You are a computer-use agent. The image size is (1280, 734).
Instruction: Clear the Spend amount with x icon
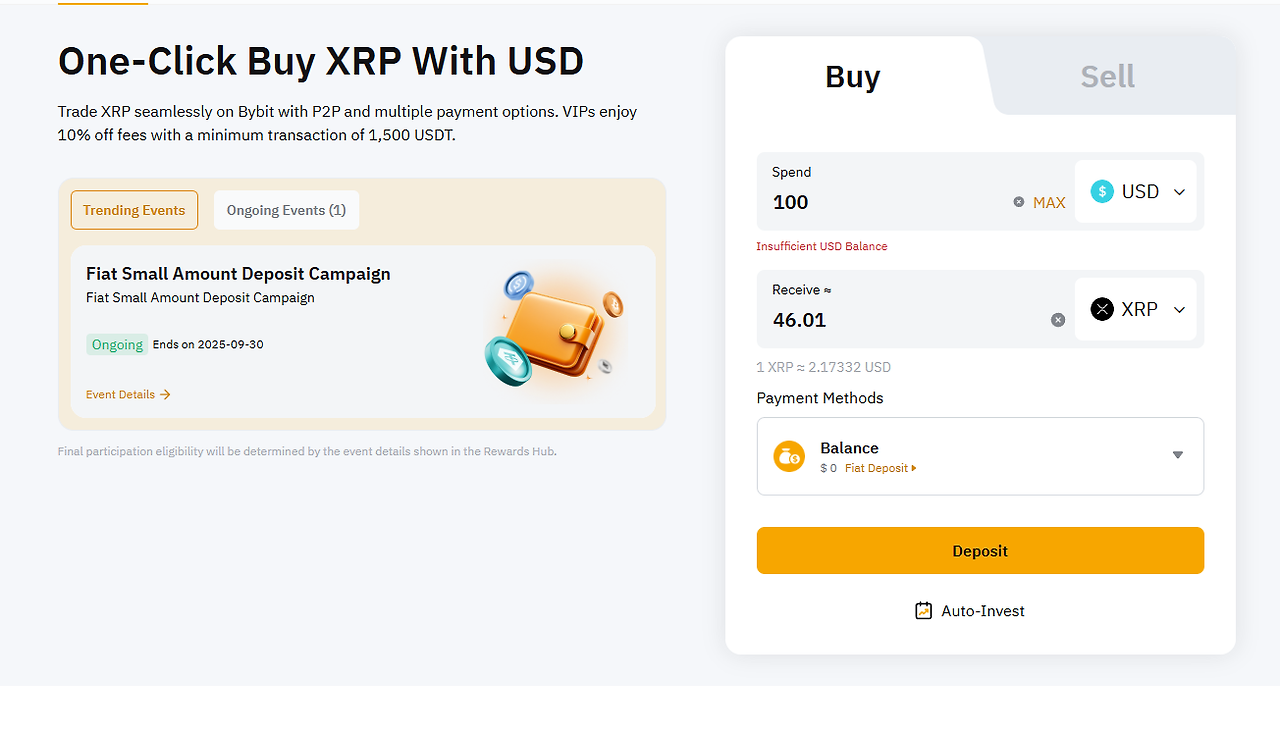(x=1019, y=202)
